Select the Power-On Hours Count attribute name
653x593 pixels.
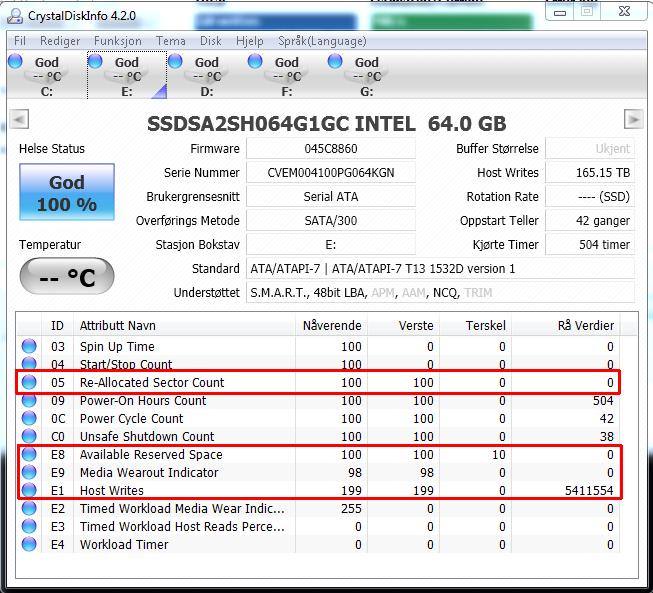[x=143, y=401]
